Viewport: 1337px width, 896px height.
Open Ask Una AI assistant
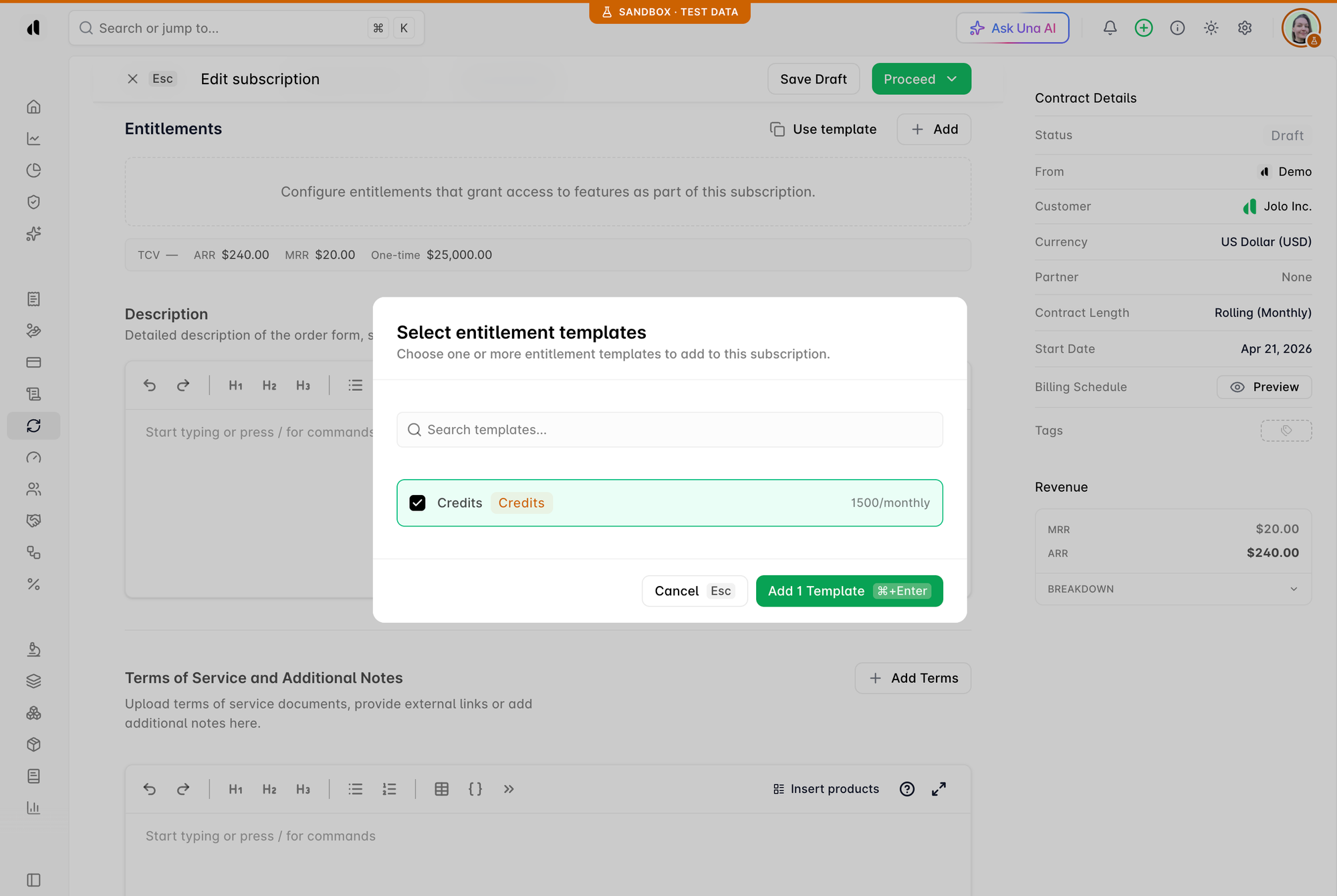coord(1012,28)
